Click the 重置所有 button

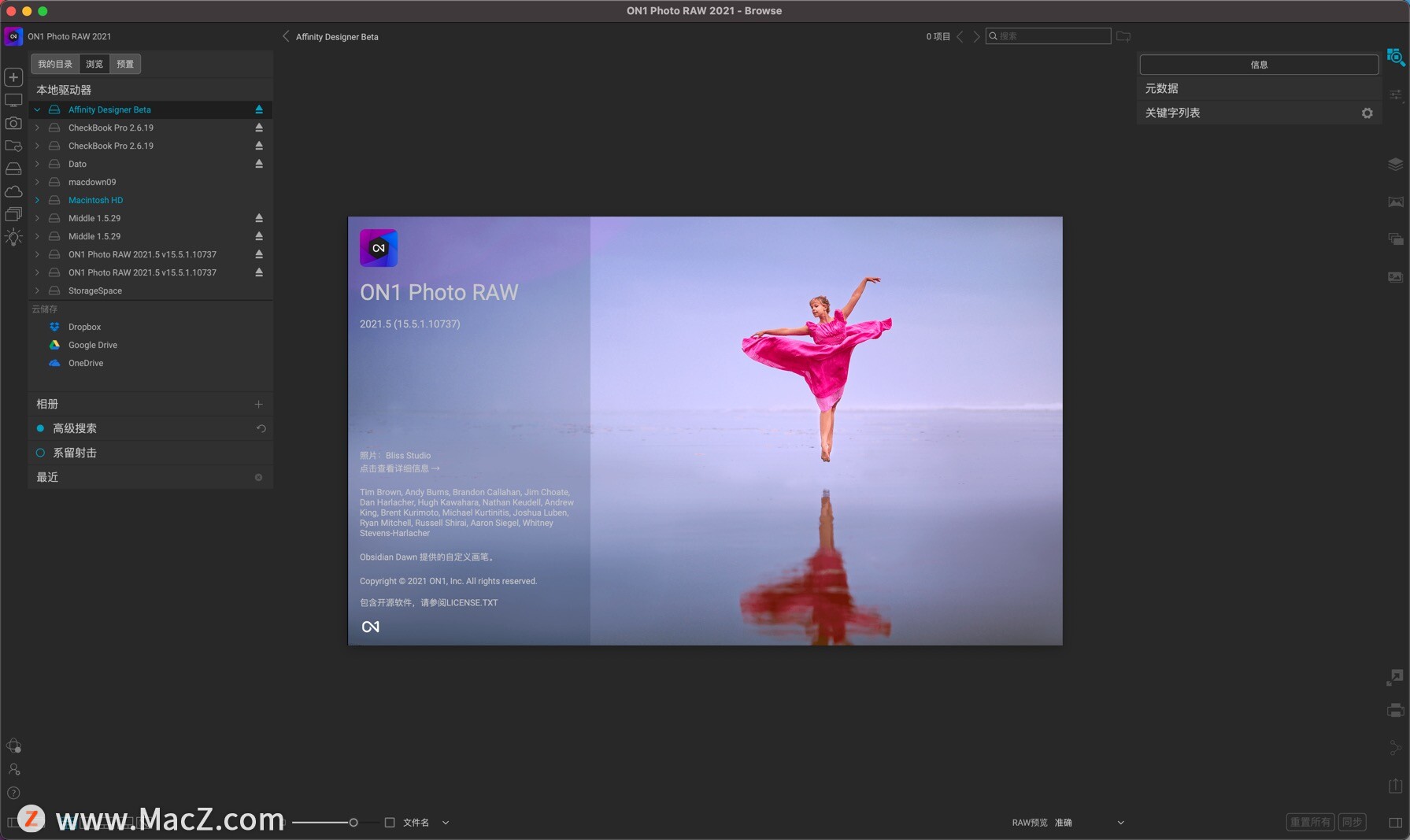1310,822
